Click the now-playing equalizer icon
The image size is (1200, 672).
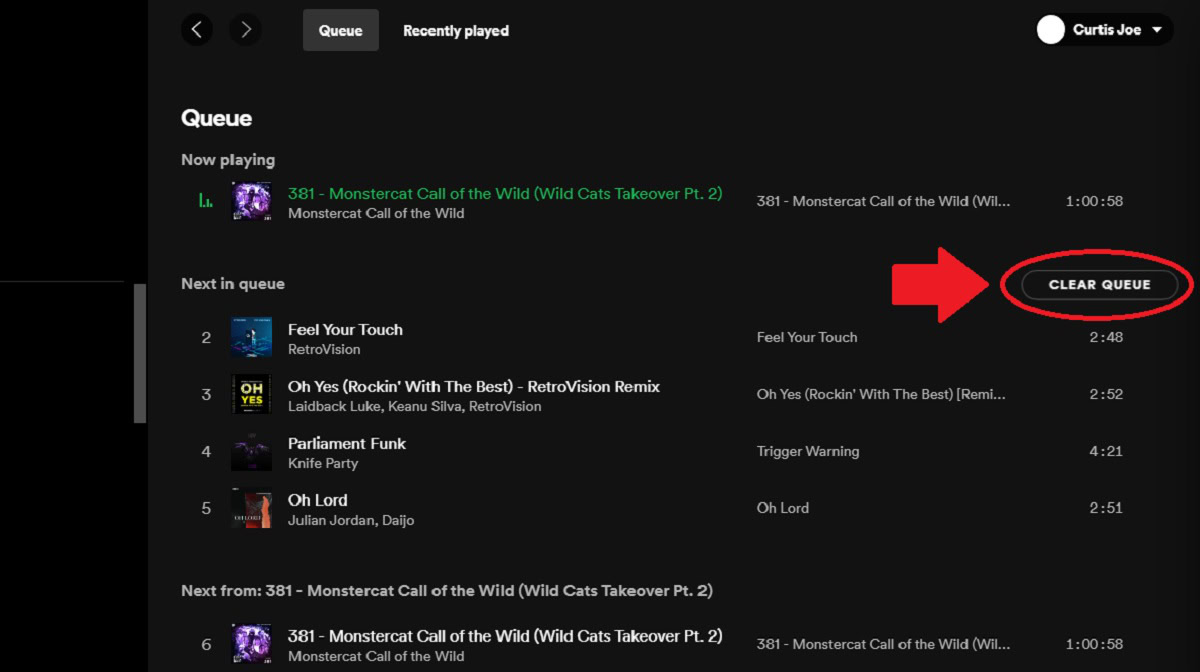coord(206,201)
